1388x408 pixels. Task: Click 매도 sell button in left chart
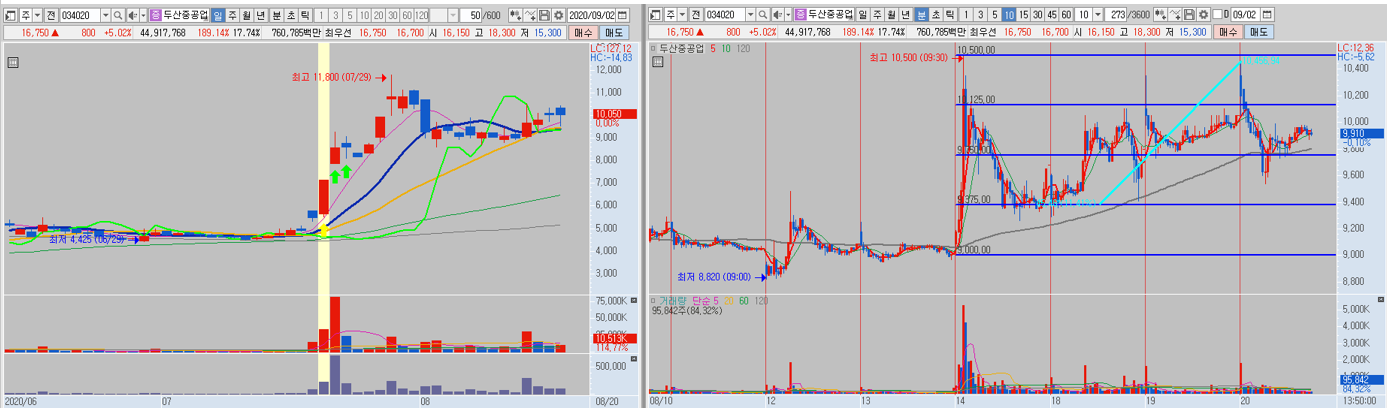[612, 32]
